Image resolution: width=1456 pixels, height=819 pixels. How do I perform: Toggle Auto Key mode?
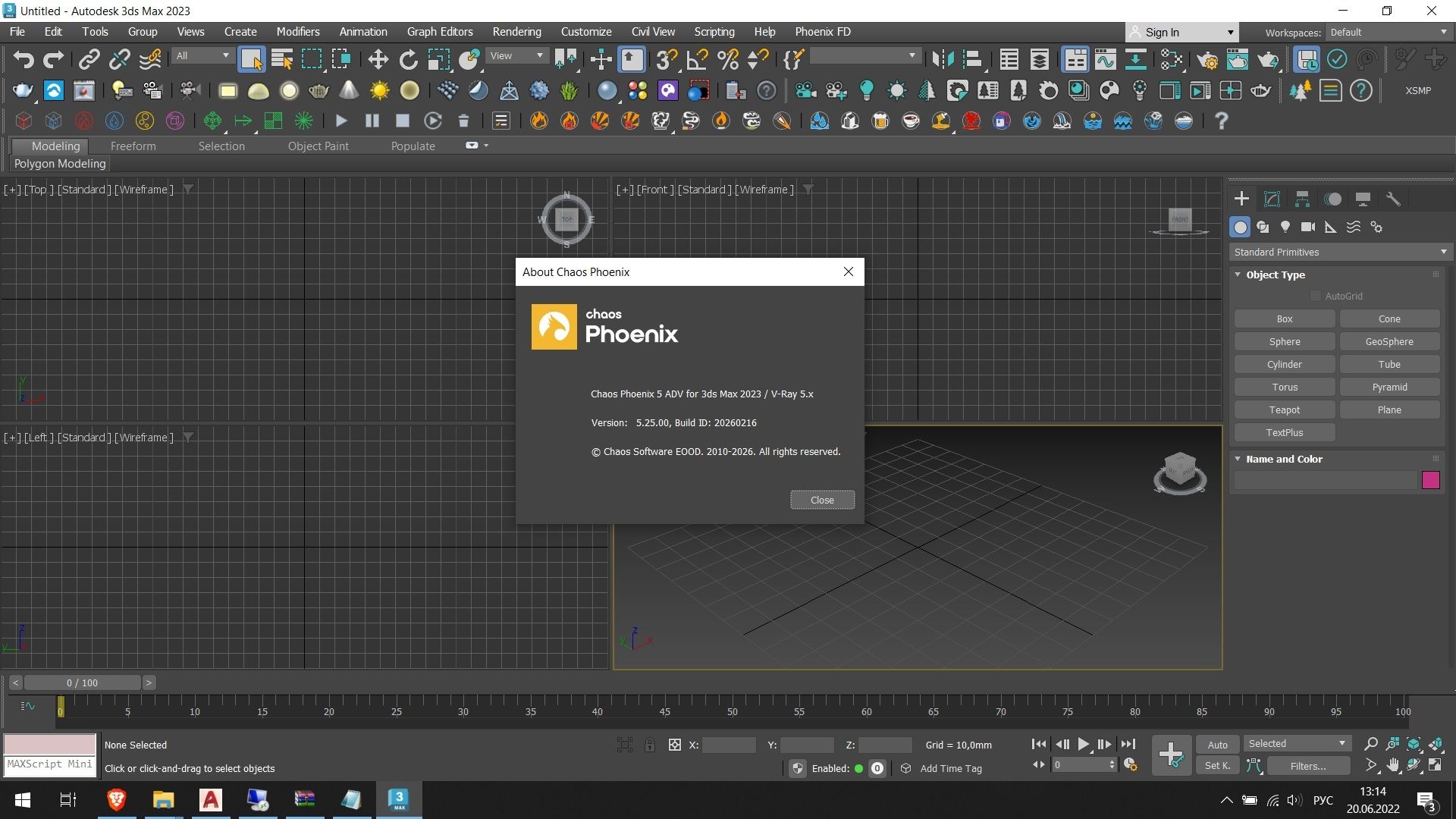(1217, 745)
